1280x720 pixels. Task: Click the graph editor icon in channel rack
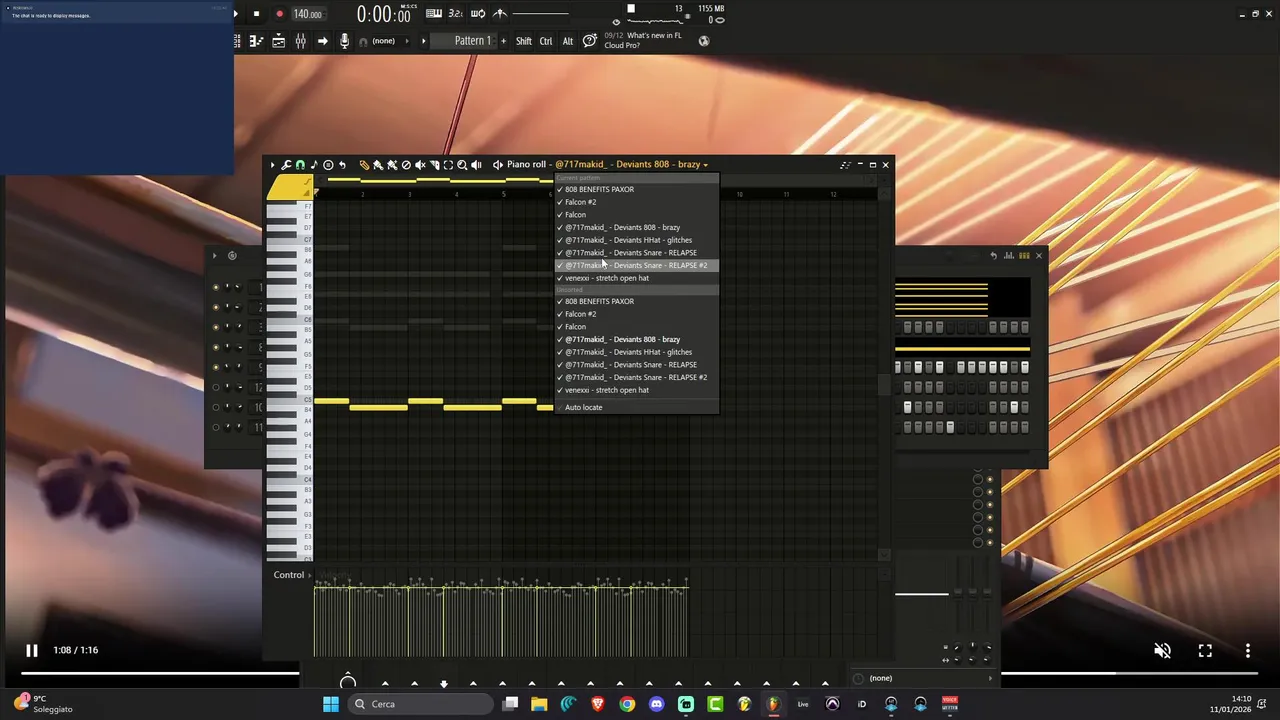click(x=1009, y=256)
